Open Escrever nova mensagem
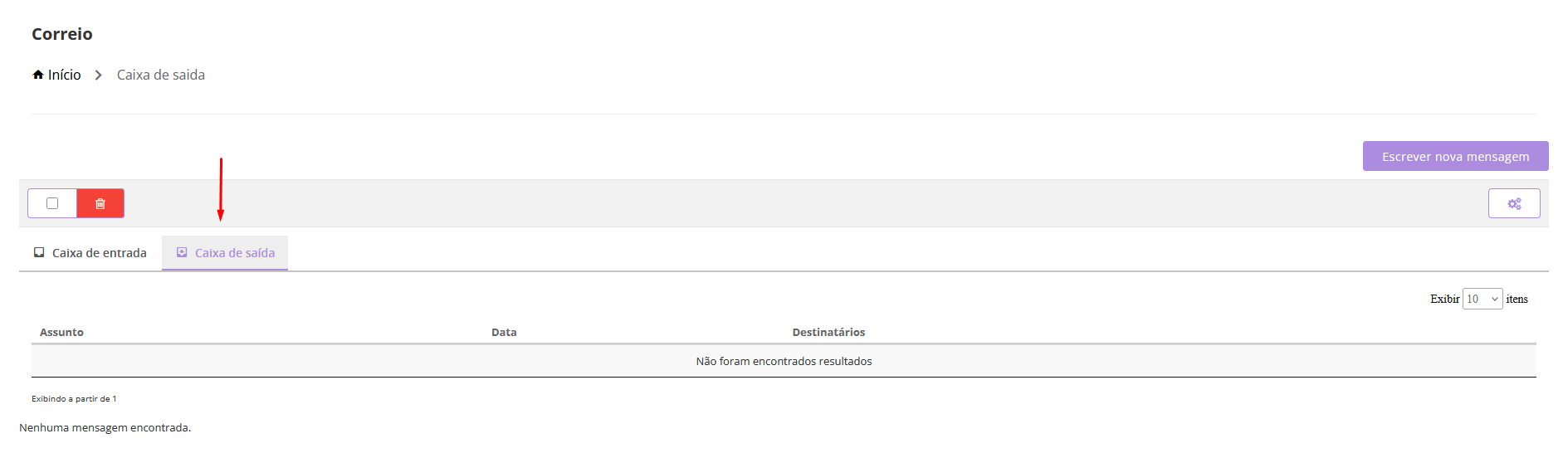Screen dimensions: 1568x458 (x=1455, y=156)
